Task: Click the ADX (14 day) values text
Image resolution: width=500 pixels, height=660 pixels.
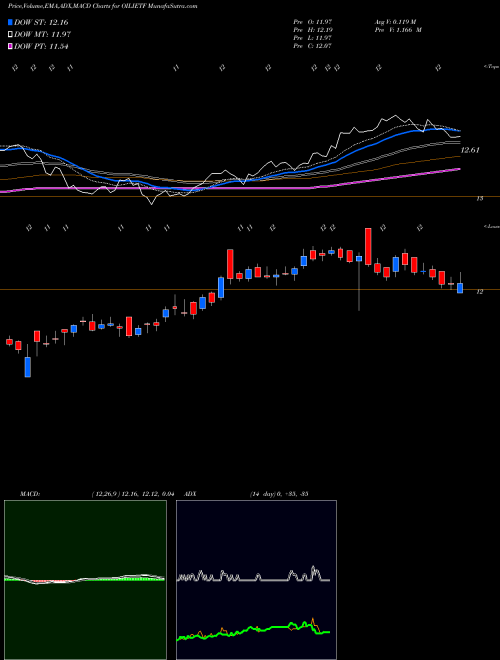Action: pos(279,494)
